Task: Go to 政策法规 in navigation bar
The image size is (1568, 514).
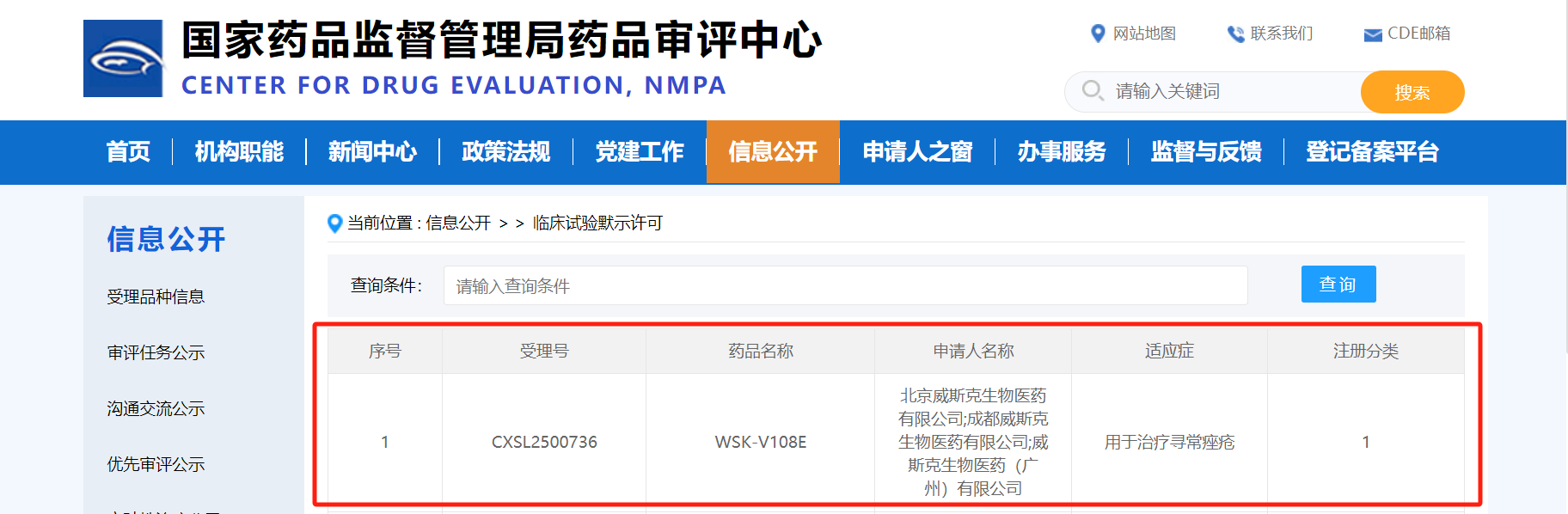Action: (505, 152)
